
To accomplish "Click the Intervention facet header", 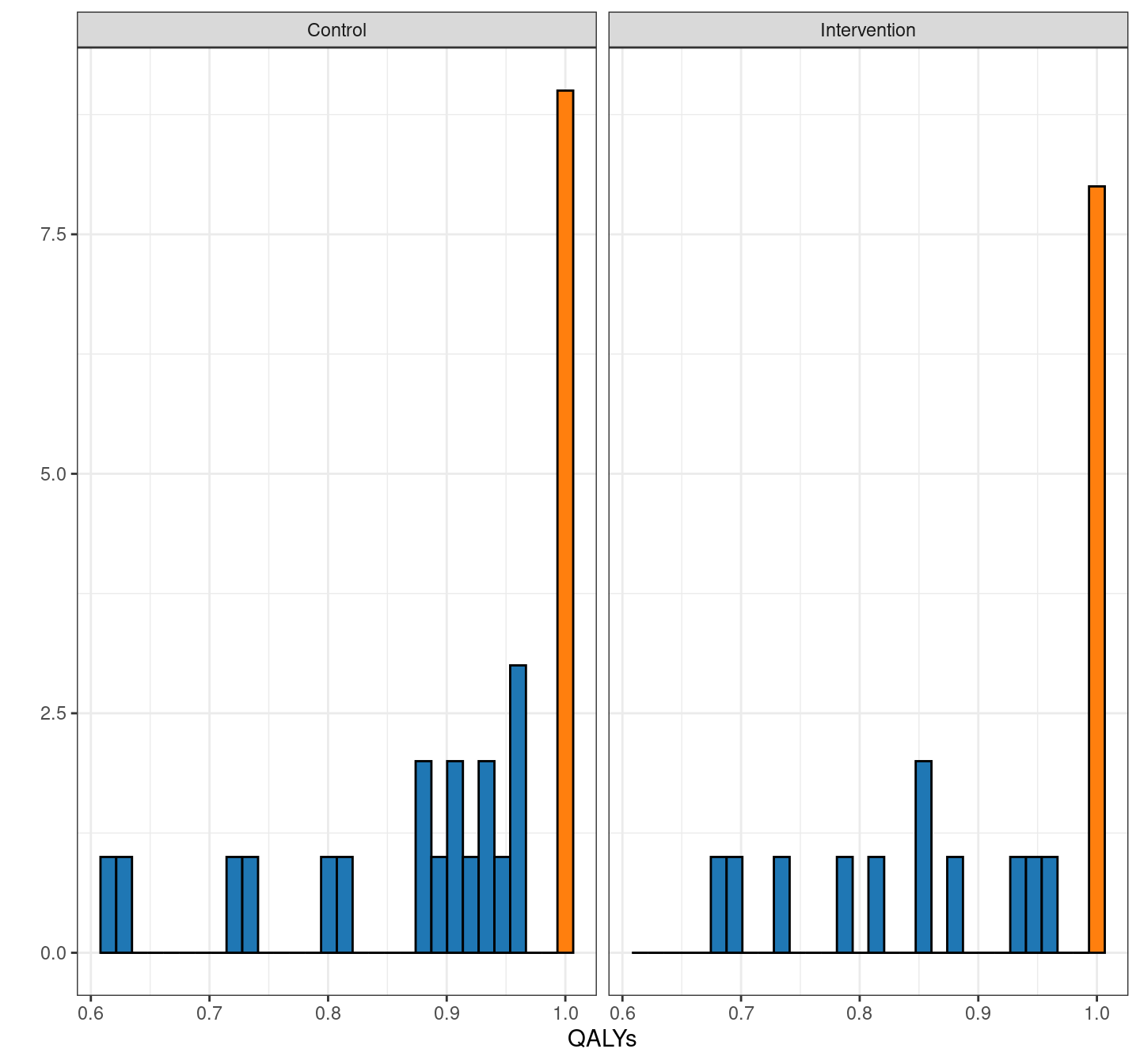I will pyautogui.click(x=868, y=30).
